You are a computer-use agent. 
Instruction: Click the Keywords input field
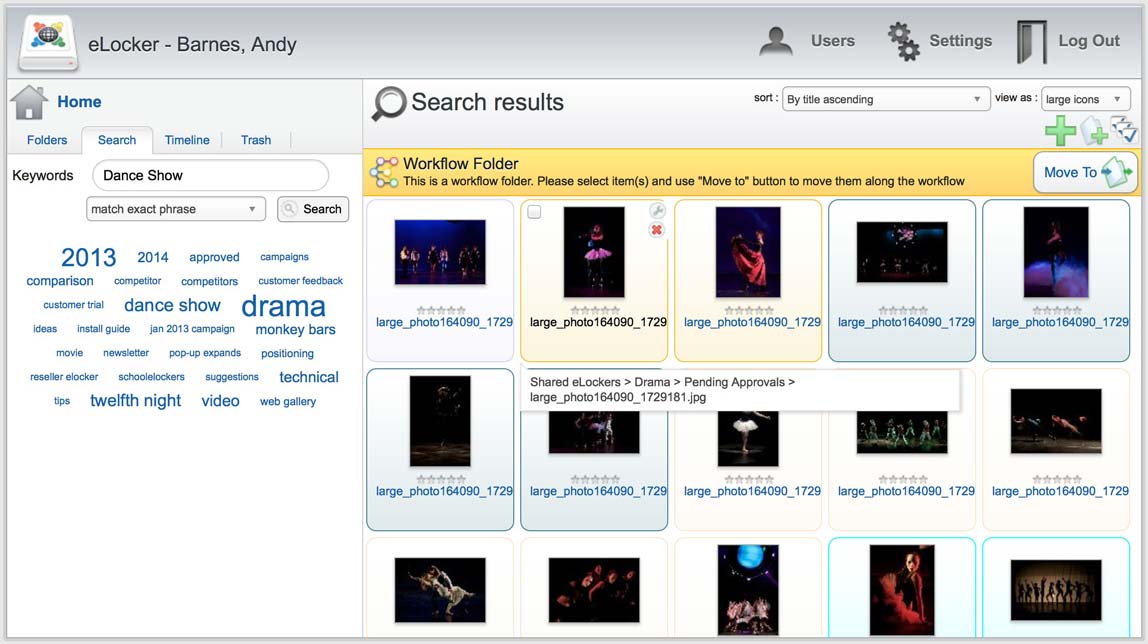coord(210,176)
